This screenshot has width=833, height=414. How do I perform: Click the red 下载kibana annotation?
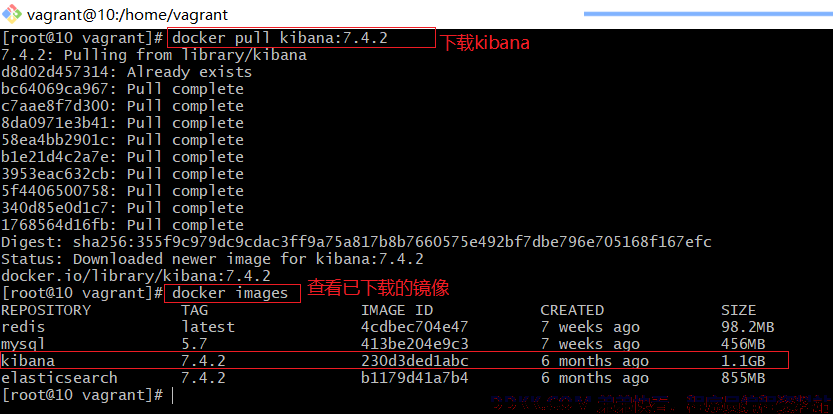click(486, 43)
